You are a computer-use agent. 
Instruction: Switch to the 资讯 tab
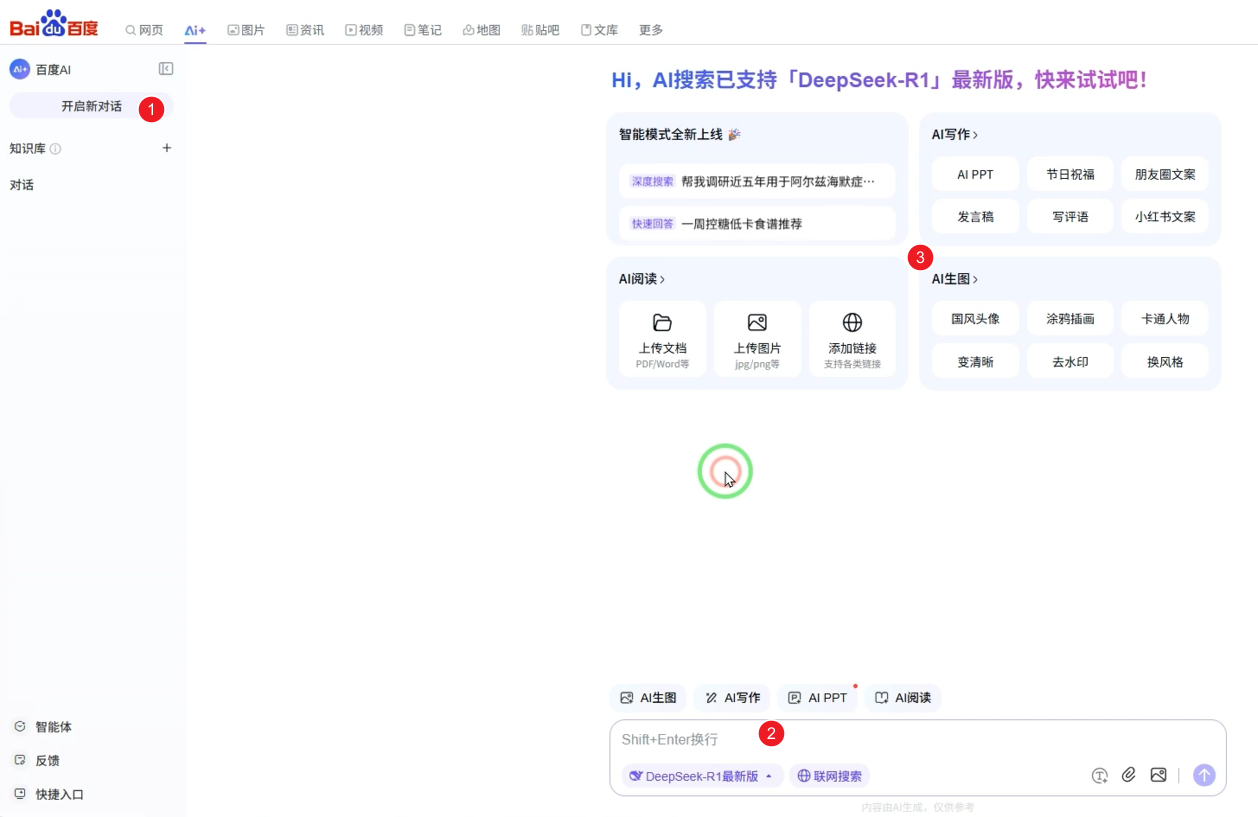305,30
